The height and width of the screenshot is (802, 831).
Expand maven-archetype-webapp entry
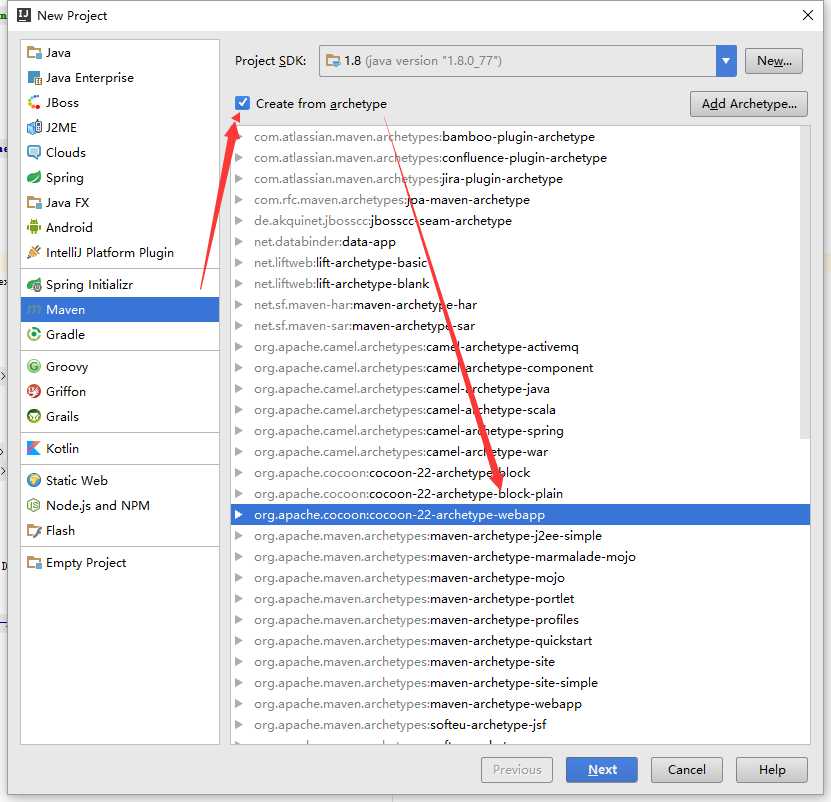tap(239, 703)
